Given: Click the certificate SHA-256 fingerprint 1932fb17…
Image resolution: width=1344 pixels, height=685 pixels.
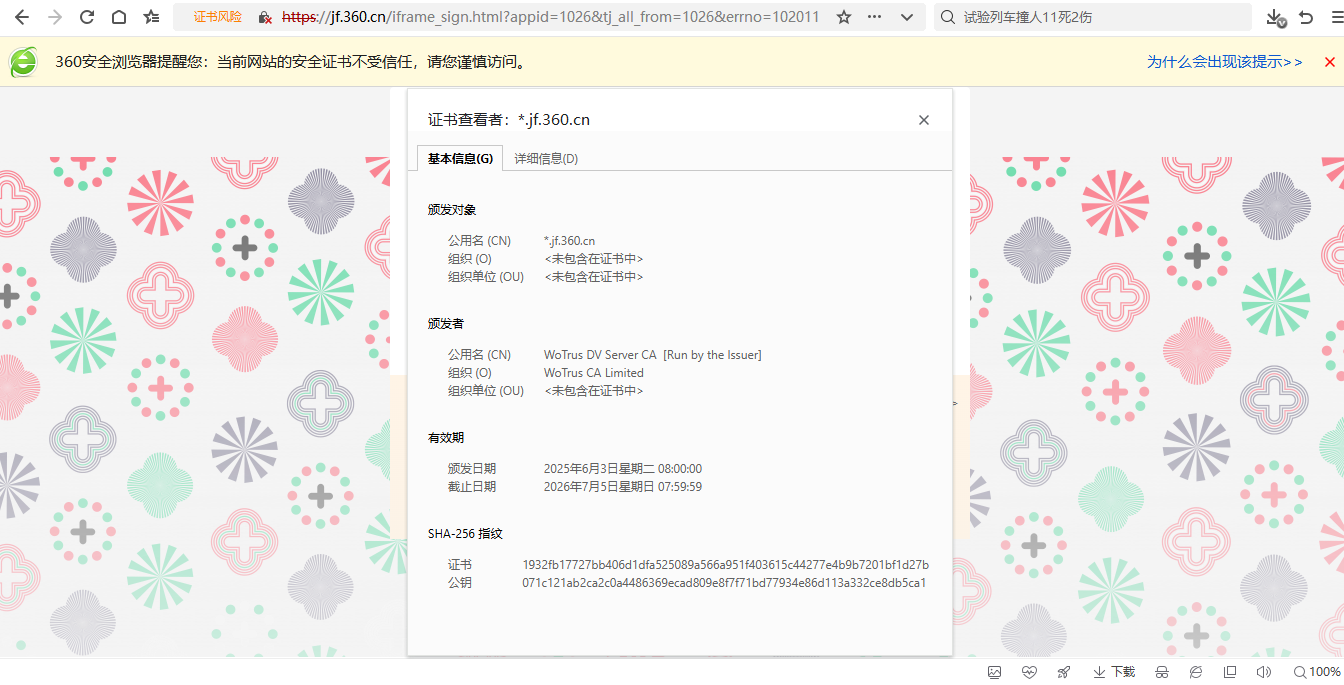Looking at the screenshot, I should (x=725, y=565).
